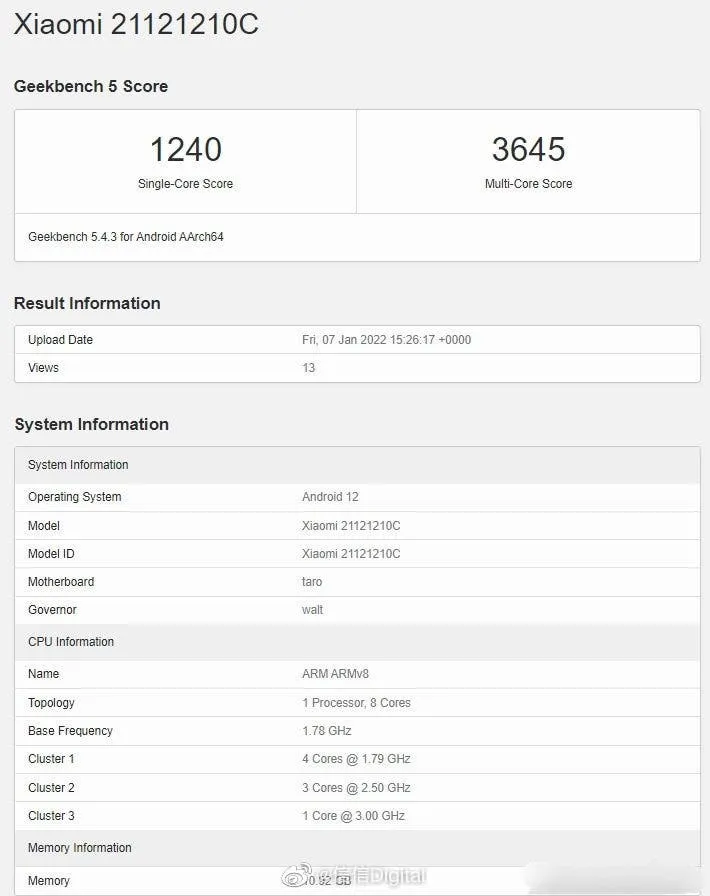
Task: Select the 1240 single-core score number
Action: coord(185,149)
